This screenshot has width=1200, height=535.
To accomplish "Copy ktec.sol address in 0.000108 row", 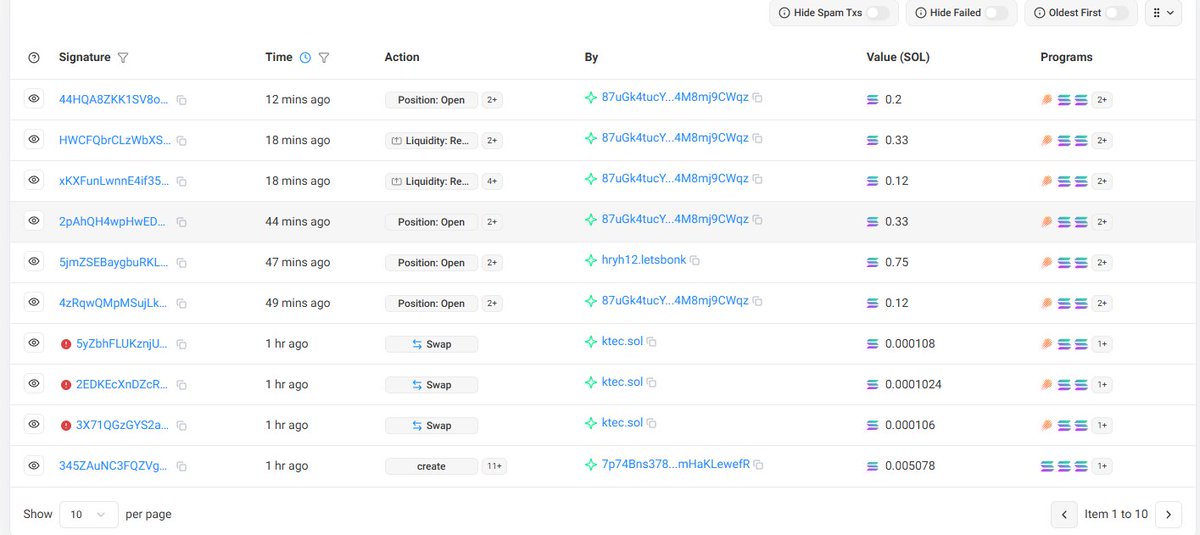I will (652, 342).
